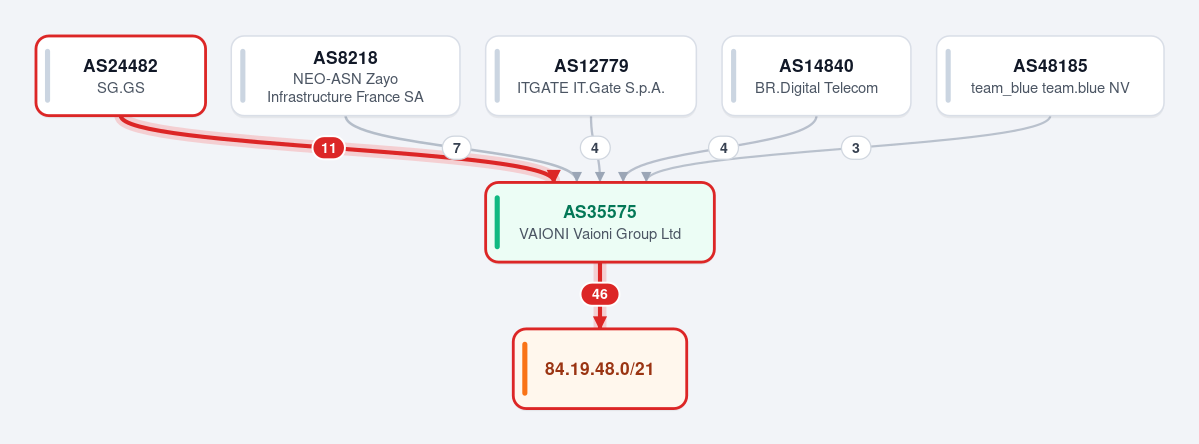This screenshot has width=1199, height=444.
Task: Click the gray bar on AS8218 node
Action: [243, 76]
